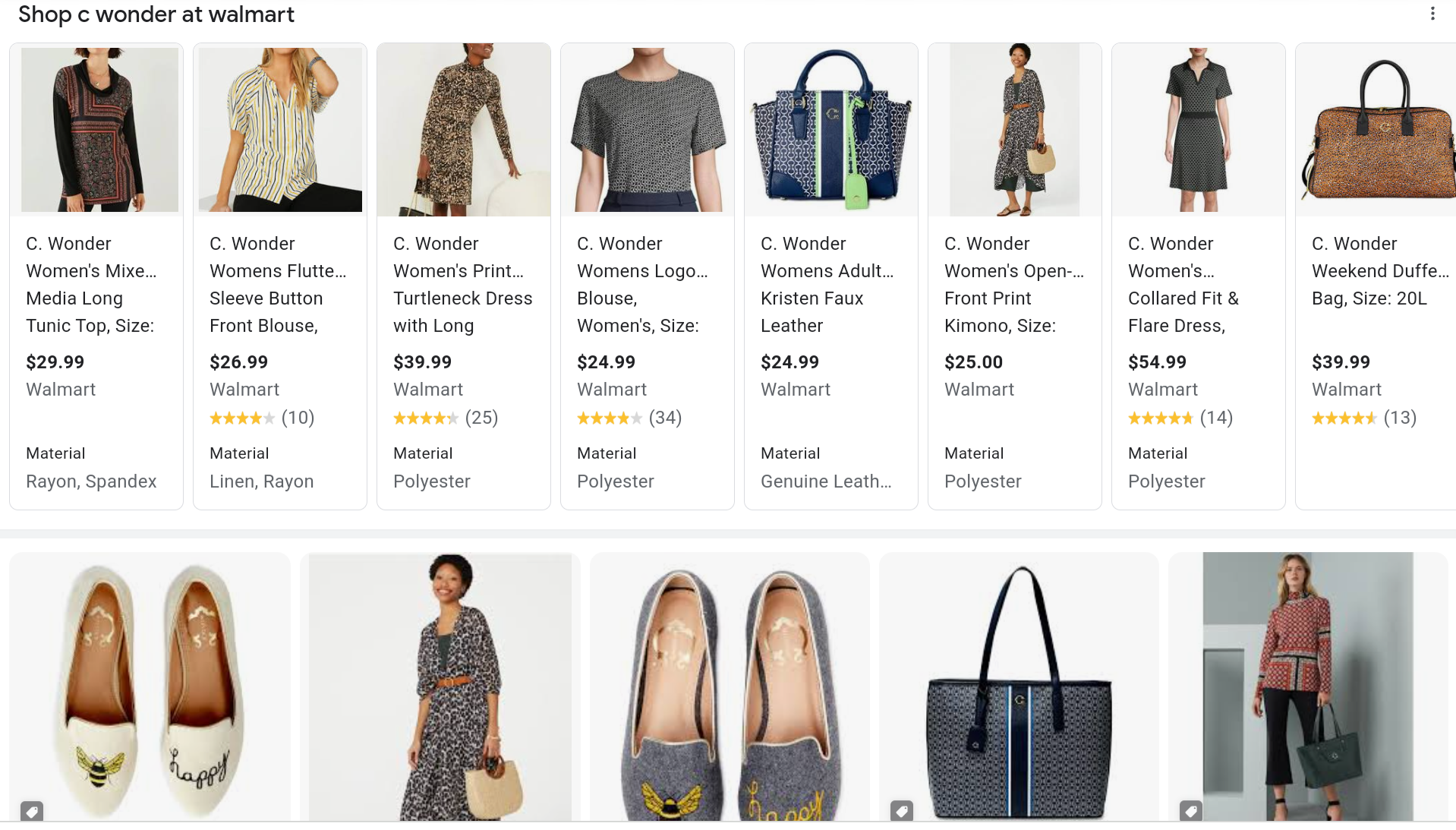Open the Print Turtleneck Dress listing

462,284
